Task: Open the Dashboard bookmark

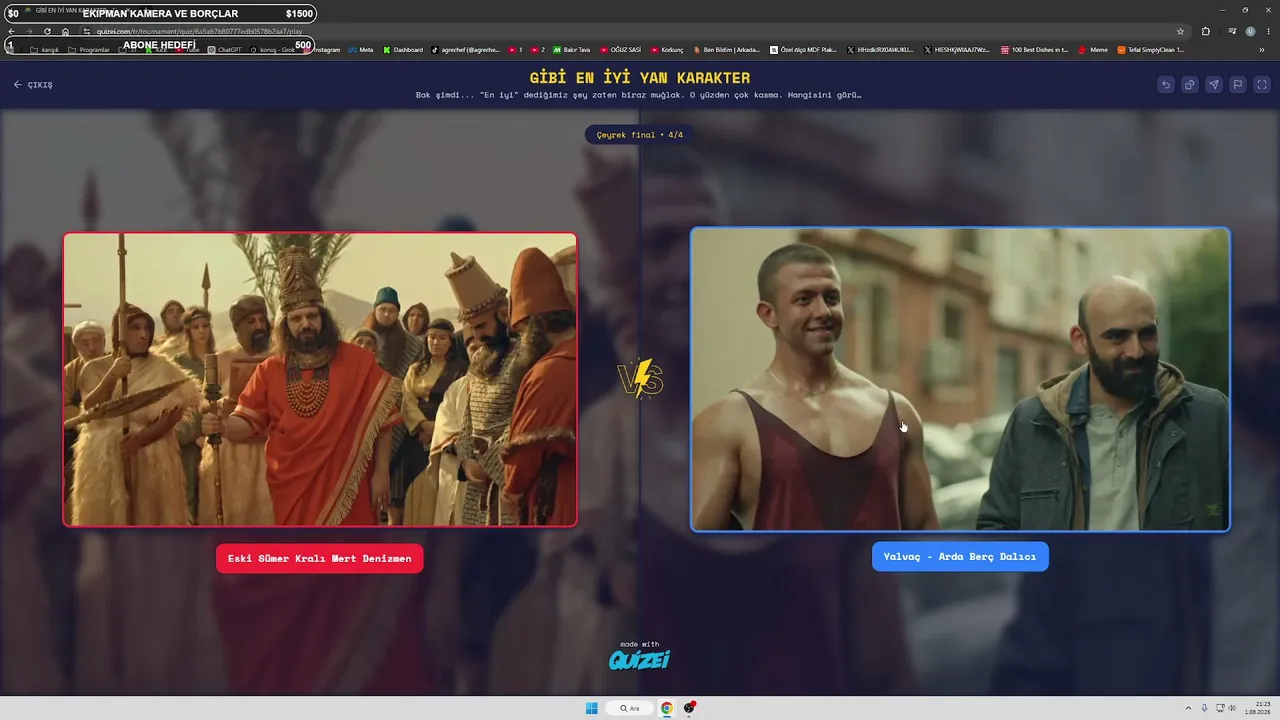Action: click(x=403, y=50)
